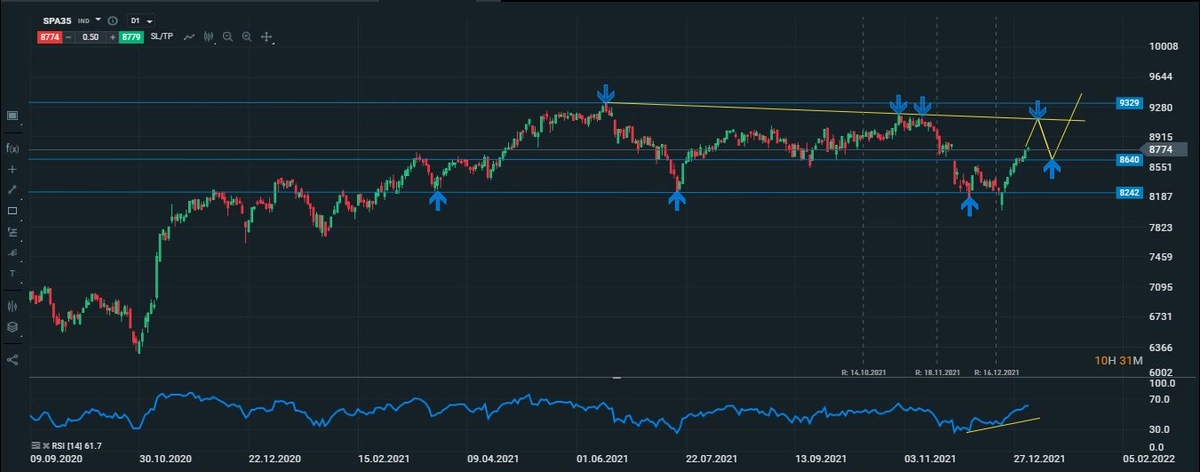Select the rectangle shape drawing tool
1200x472 pixels.
point(12,211)
